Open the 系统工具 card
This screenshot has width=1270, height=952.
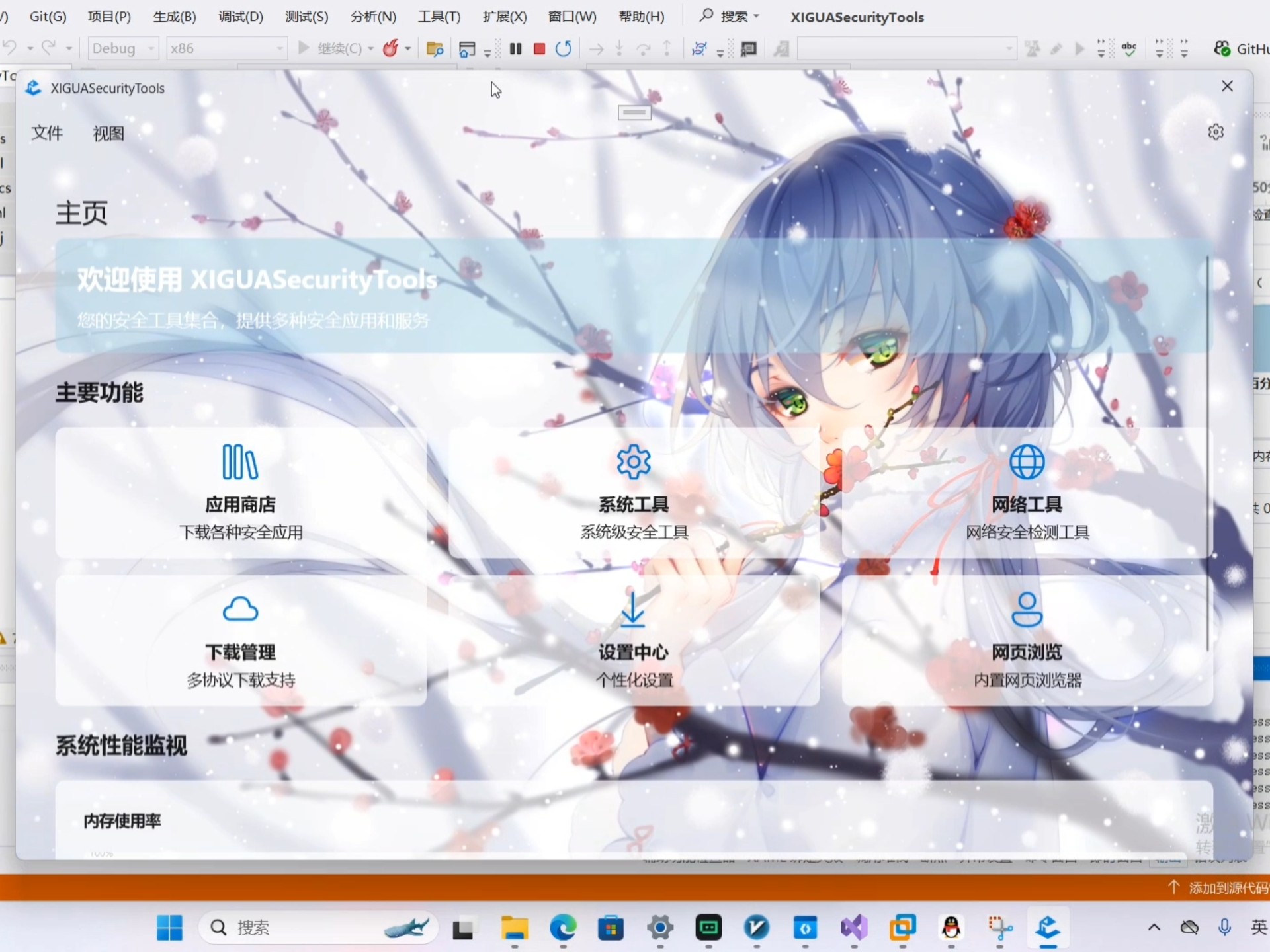pyautogui.click(x=634, y=493)
